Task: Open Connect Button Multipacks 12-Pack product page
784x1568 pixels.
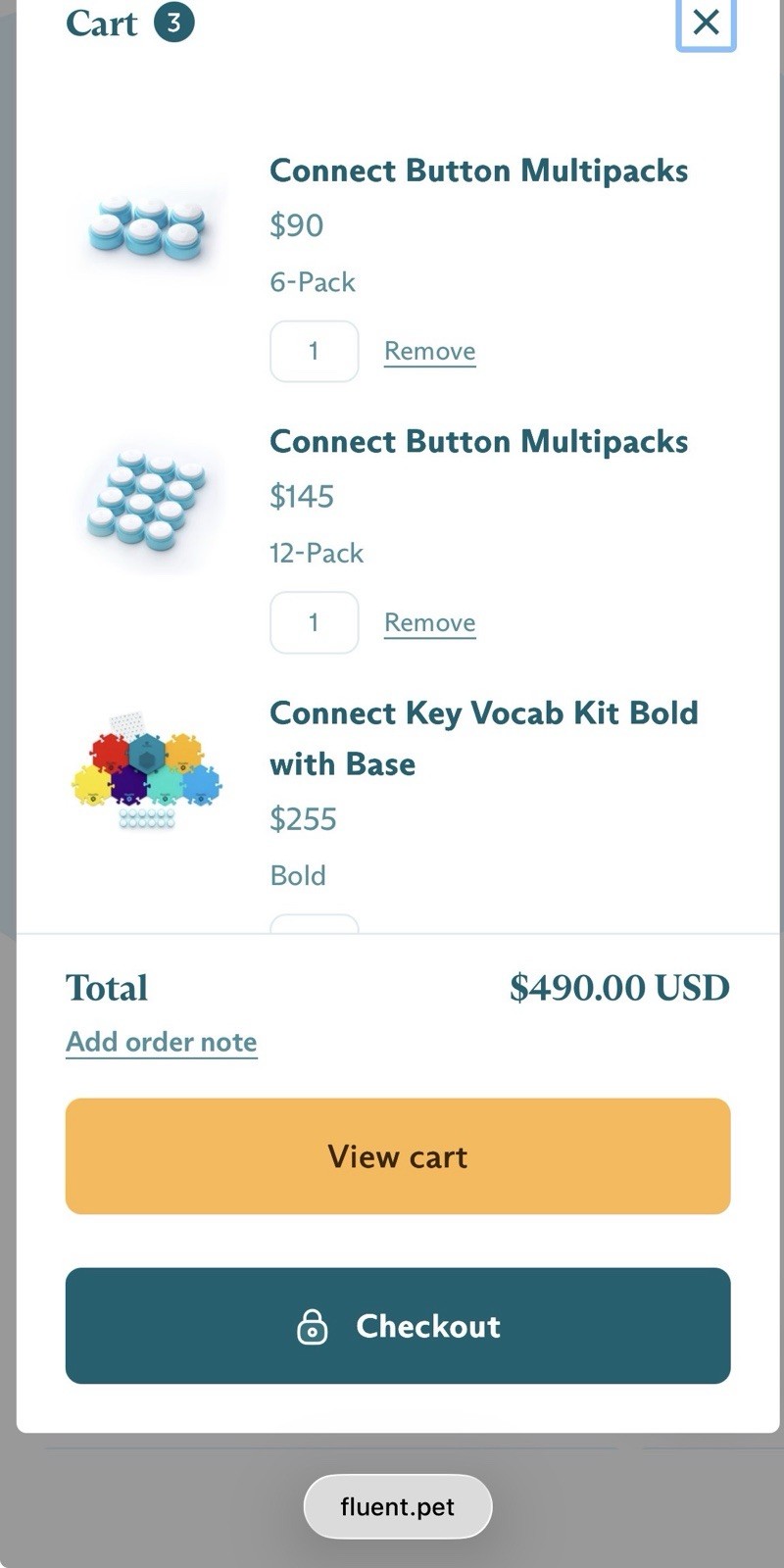Action: (x=479, y=441)
